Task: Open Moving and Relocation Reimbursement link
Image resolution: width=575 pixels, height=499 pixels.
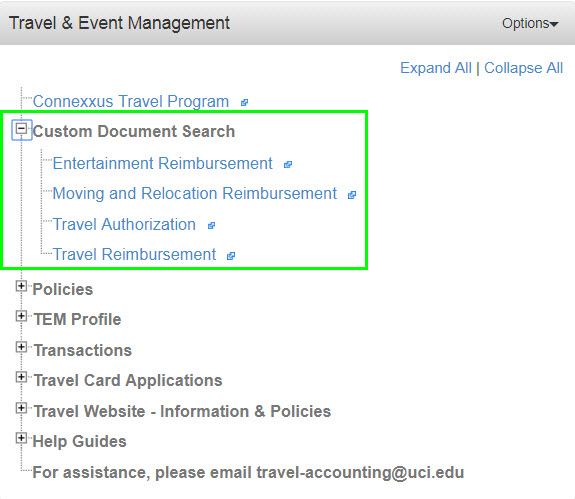Action: pyautogui.click(x=195, y=194)
